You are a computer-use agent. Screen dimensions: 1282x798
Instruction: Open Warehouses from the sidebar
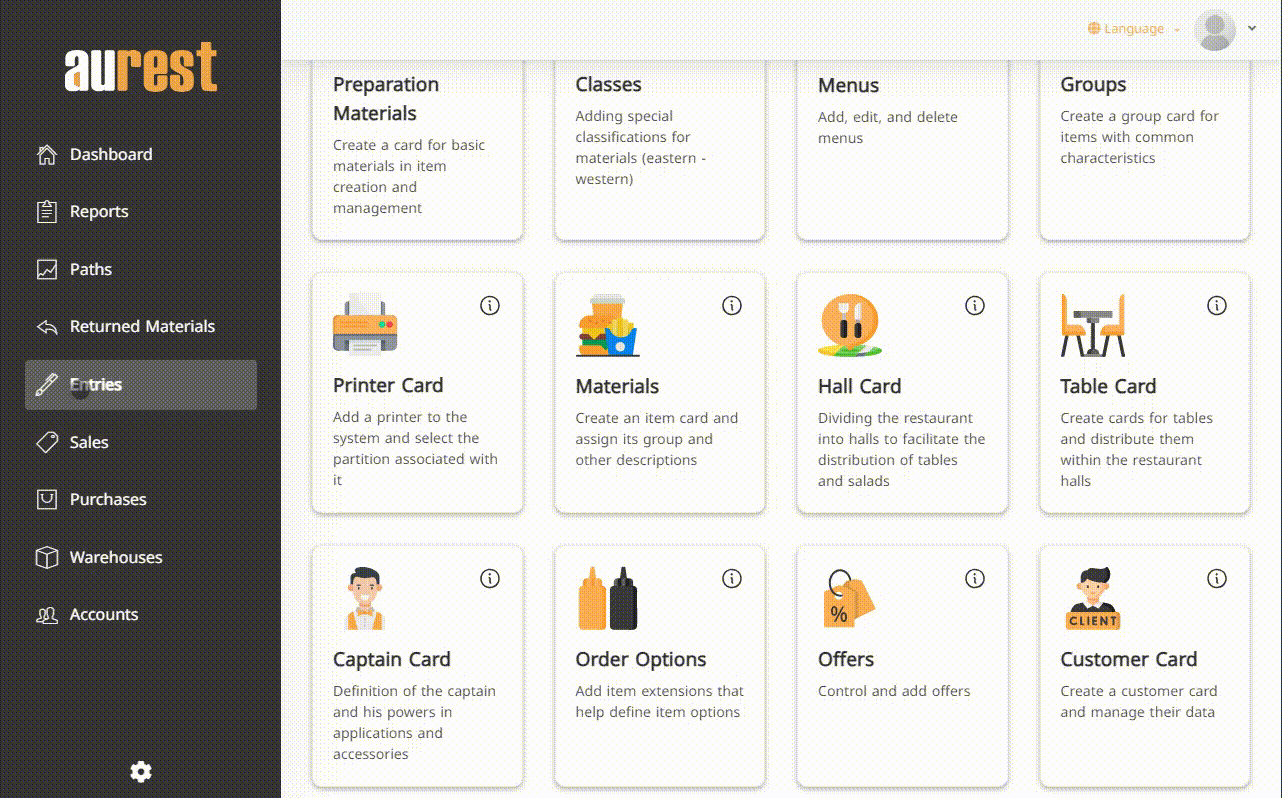pos(115,557)
